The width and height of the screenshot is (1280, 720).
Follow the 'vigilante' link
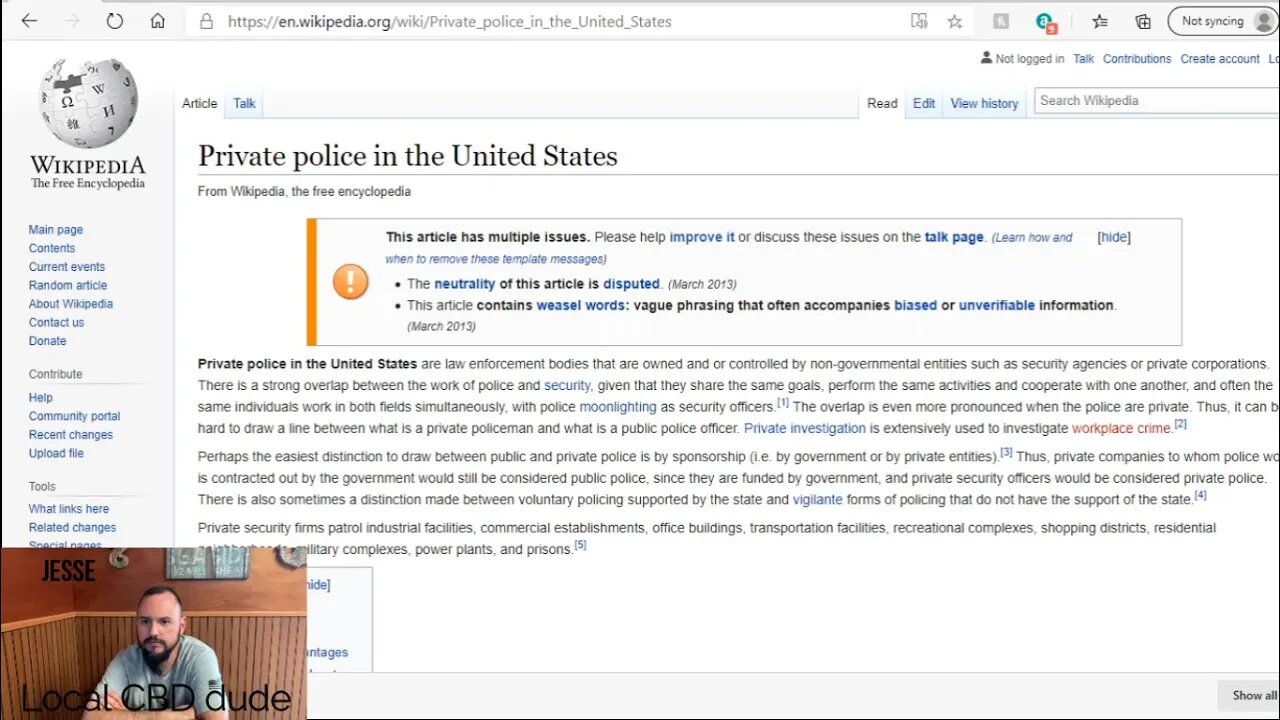point(818,499)
